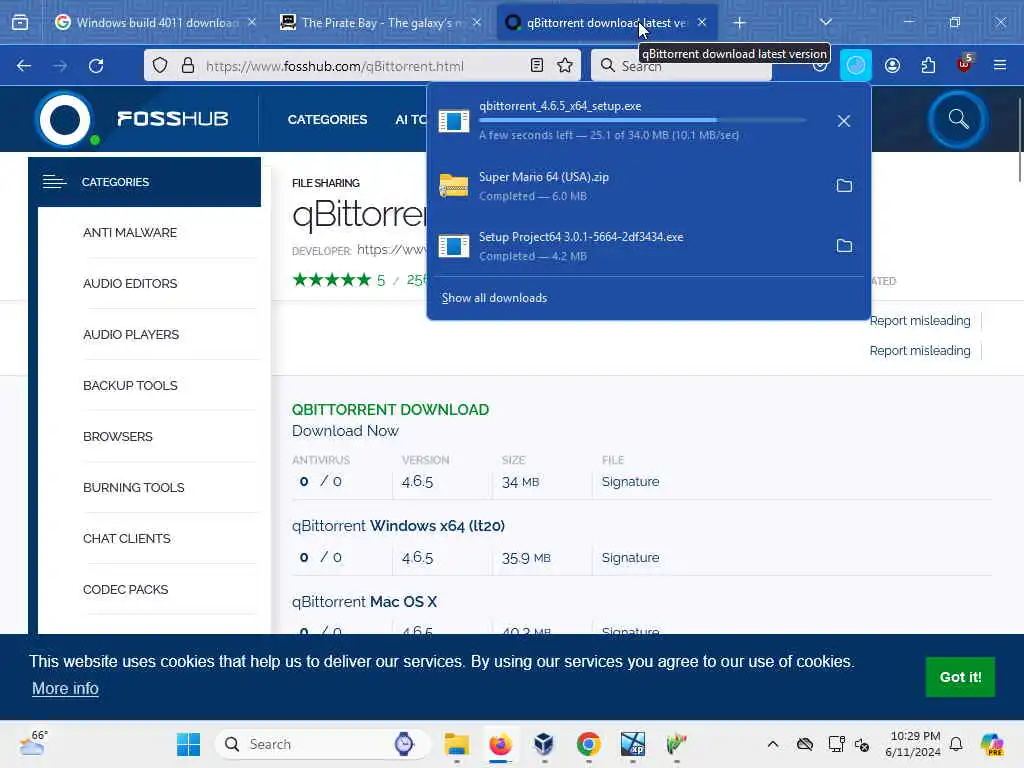Open Google Chrome from taskbar
This screenshot has width=1024, height=768.
[x=588, y=744]
